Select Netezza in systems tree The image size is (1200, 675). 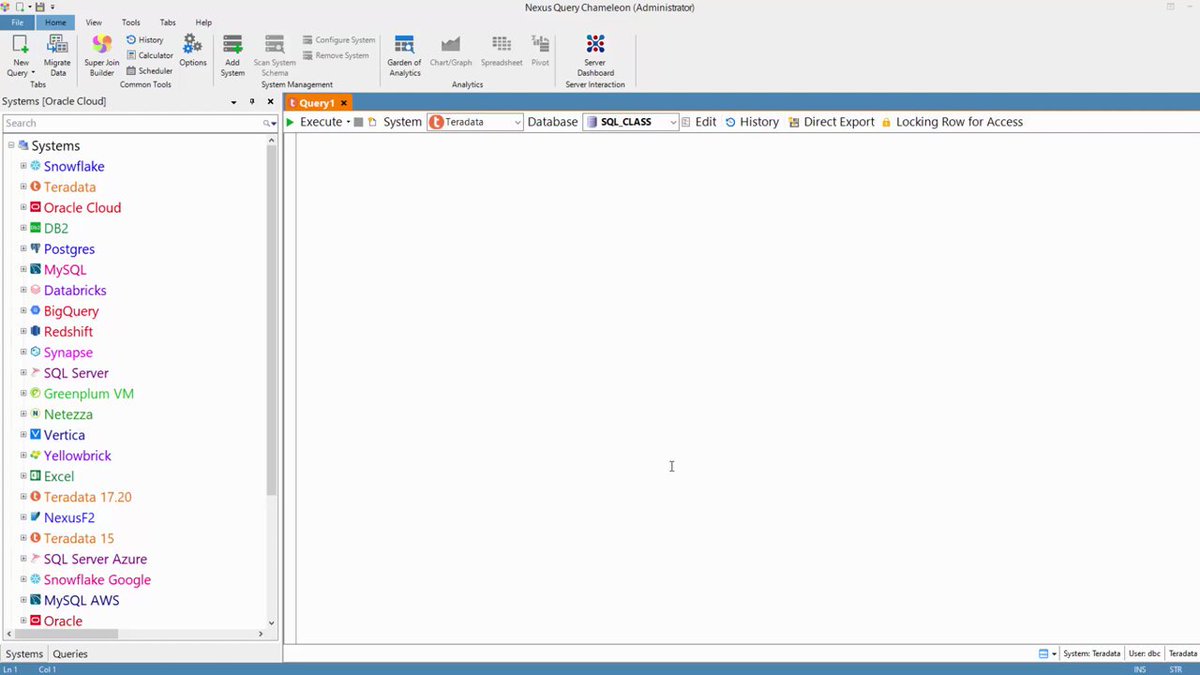[68, 414]
